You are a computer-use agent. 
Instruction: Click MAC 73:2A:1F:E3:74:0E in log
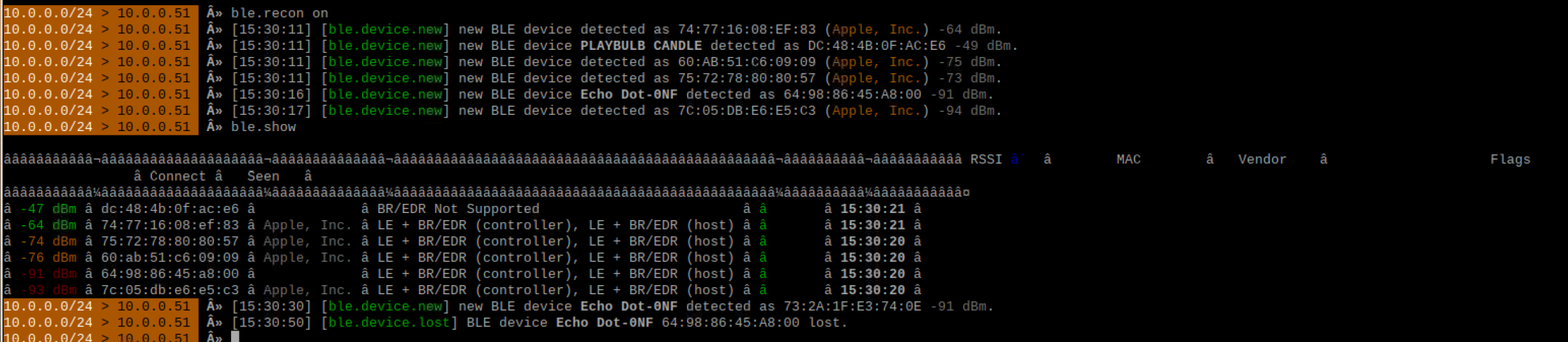[852, 306]
